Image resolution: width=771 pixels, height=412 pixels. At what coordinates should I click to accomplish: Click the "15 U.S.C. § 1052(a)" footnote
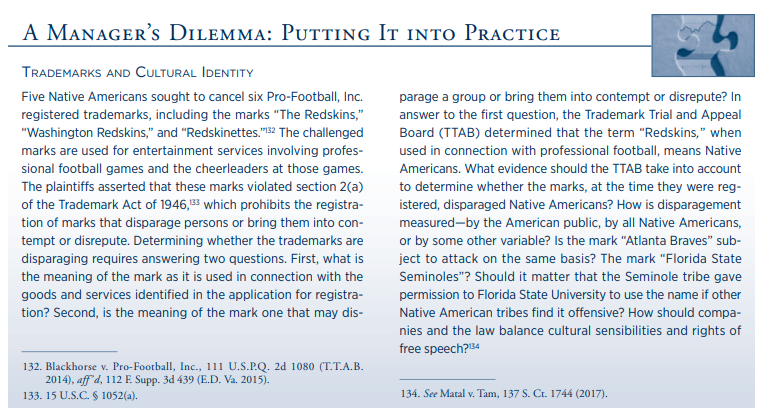pos(80,396)
